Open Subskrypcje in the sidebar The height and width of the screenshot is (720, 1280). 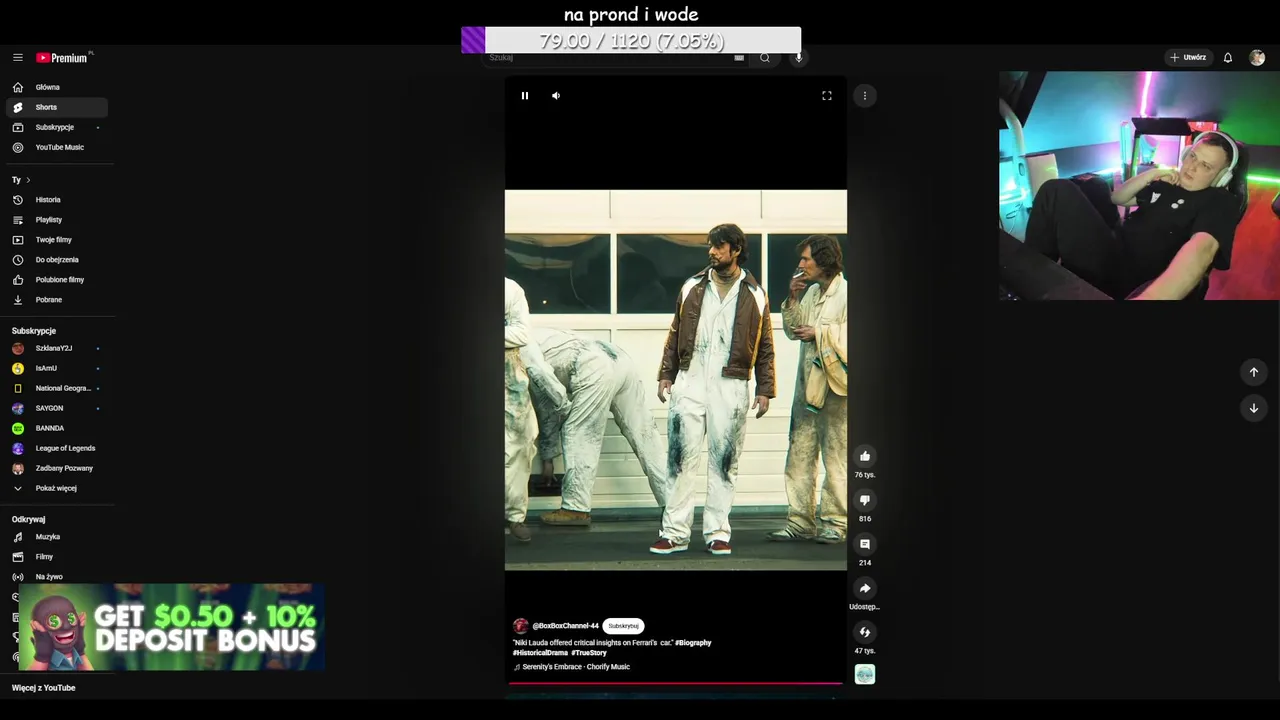point(57,127)
